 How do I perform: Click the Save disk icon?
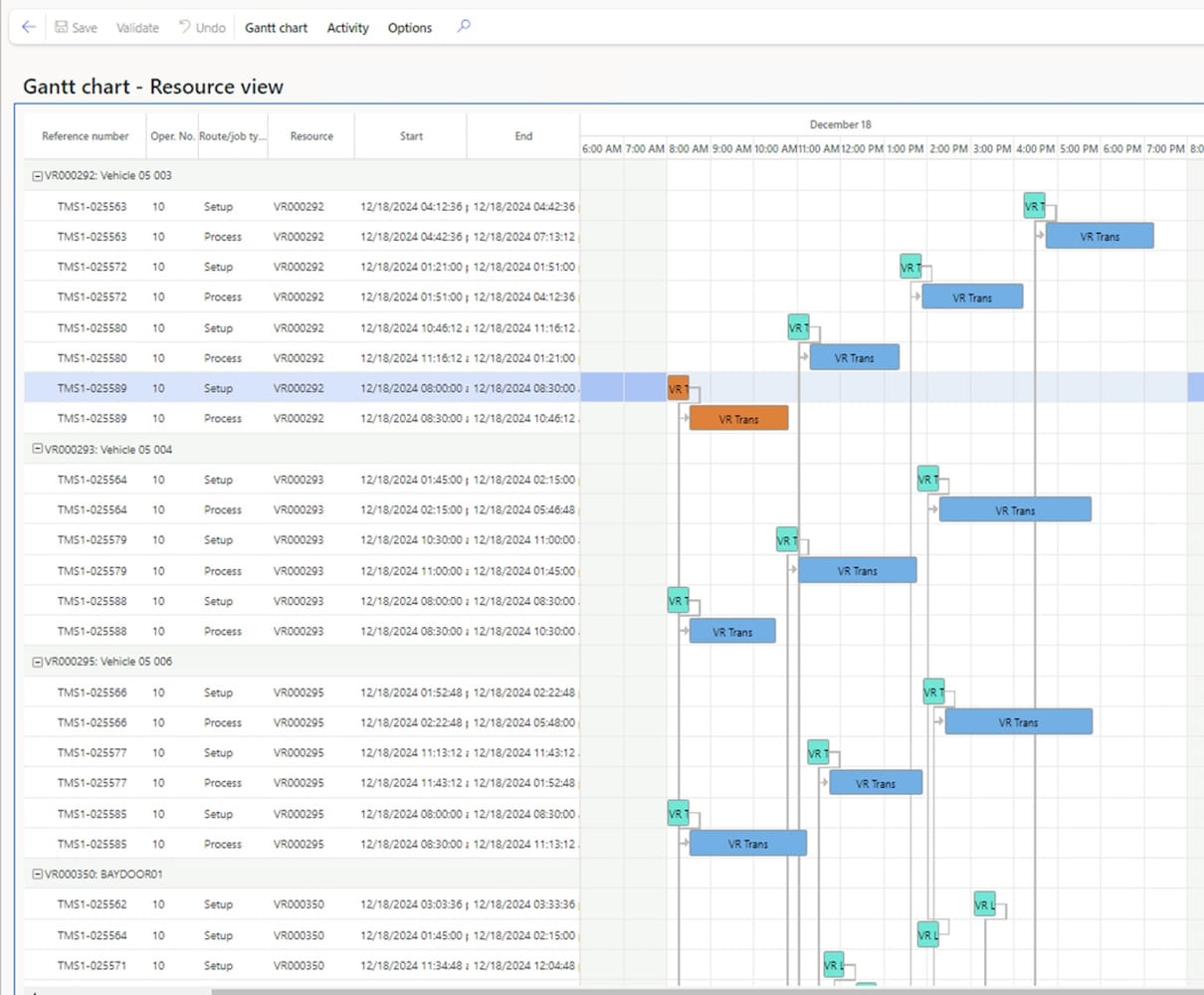[x=62, y=28]
